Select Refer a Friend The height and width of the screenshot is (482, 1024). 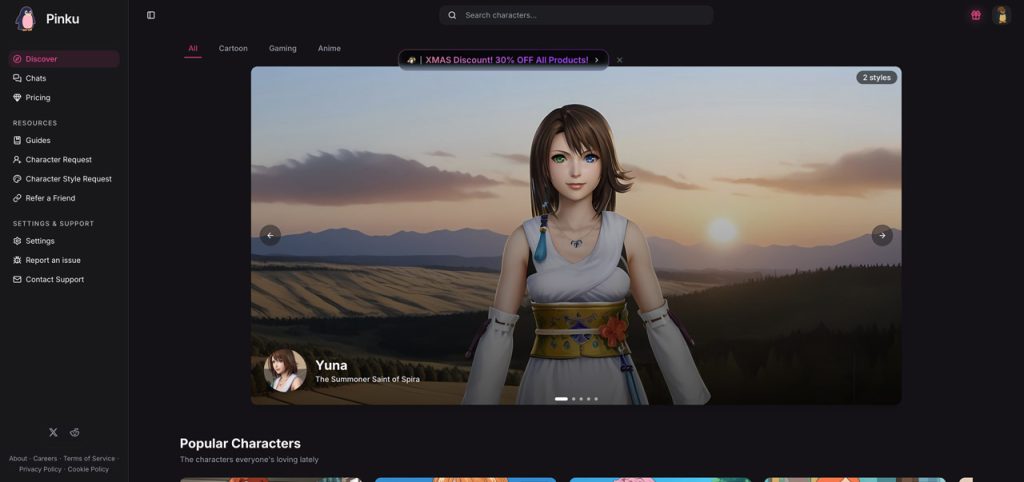50,198
